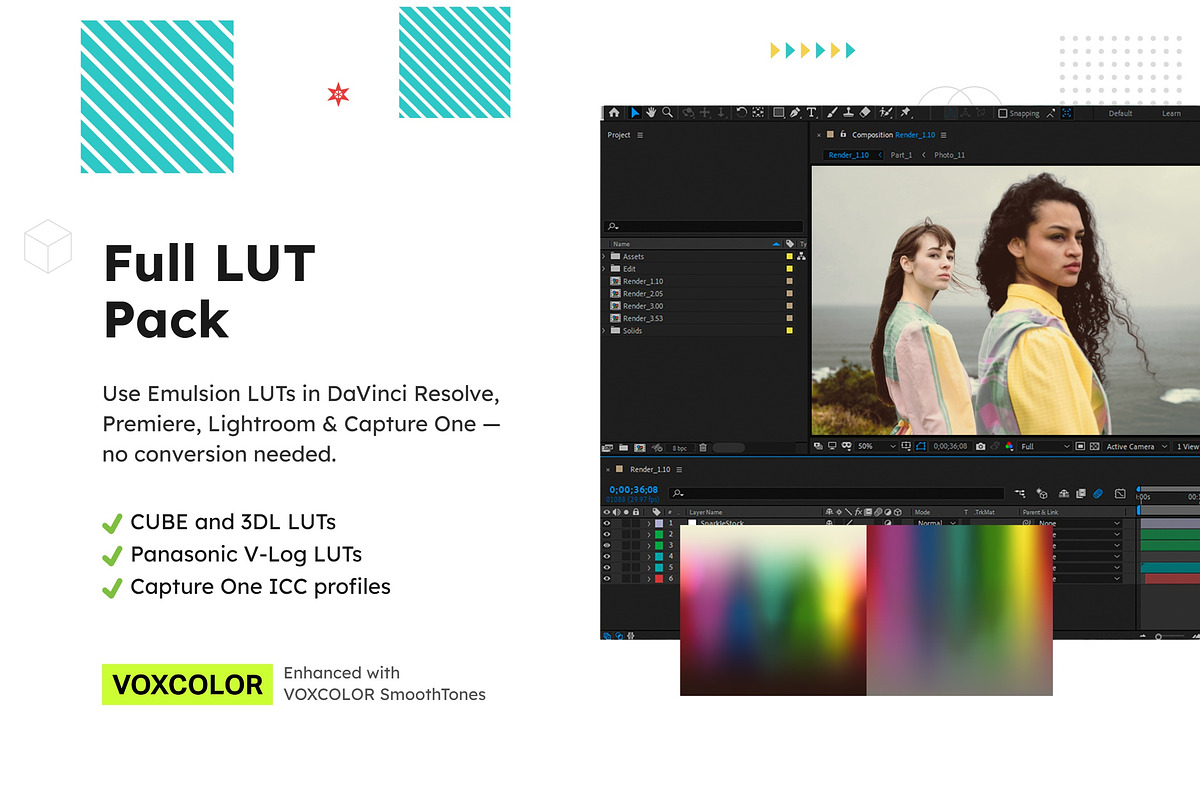Select the Rotation tool
Viewport: 1200px width, 800px height.
click(x=741, y=113)
